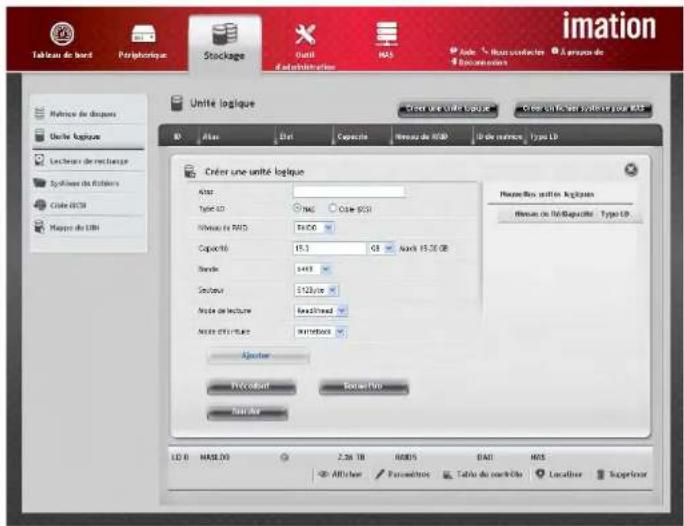The image size is (684, 526).
Task: Open Systèmes de fichiers in sidebar
Action: click(x=84, y=183)
